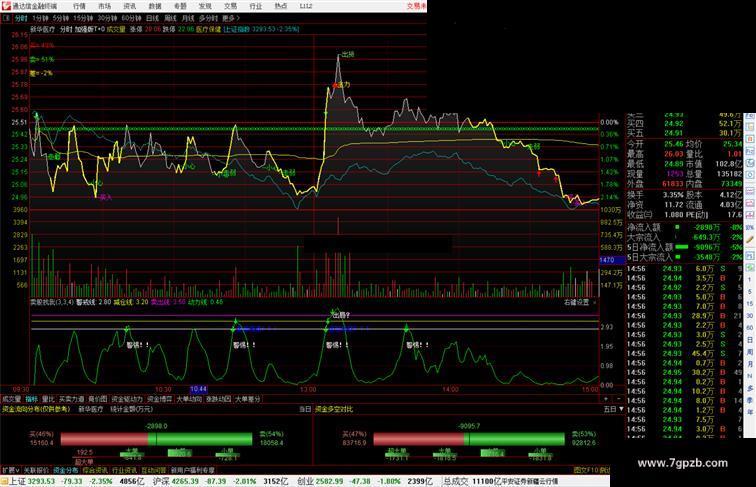Select the 买卖力道 indicator tab
This screenshot has height=487, width=756.
72,399
